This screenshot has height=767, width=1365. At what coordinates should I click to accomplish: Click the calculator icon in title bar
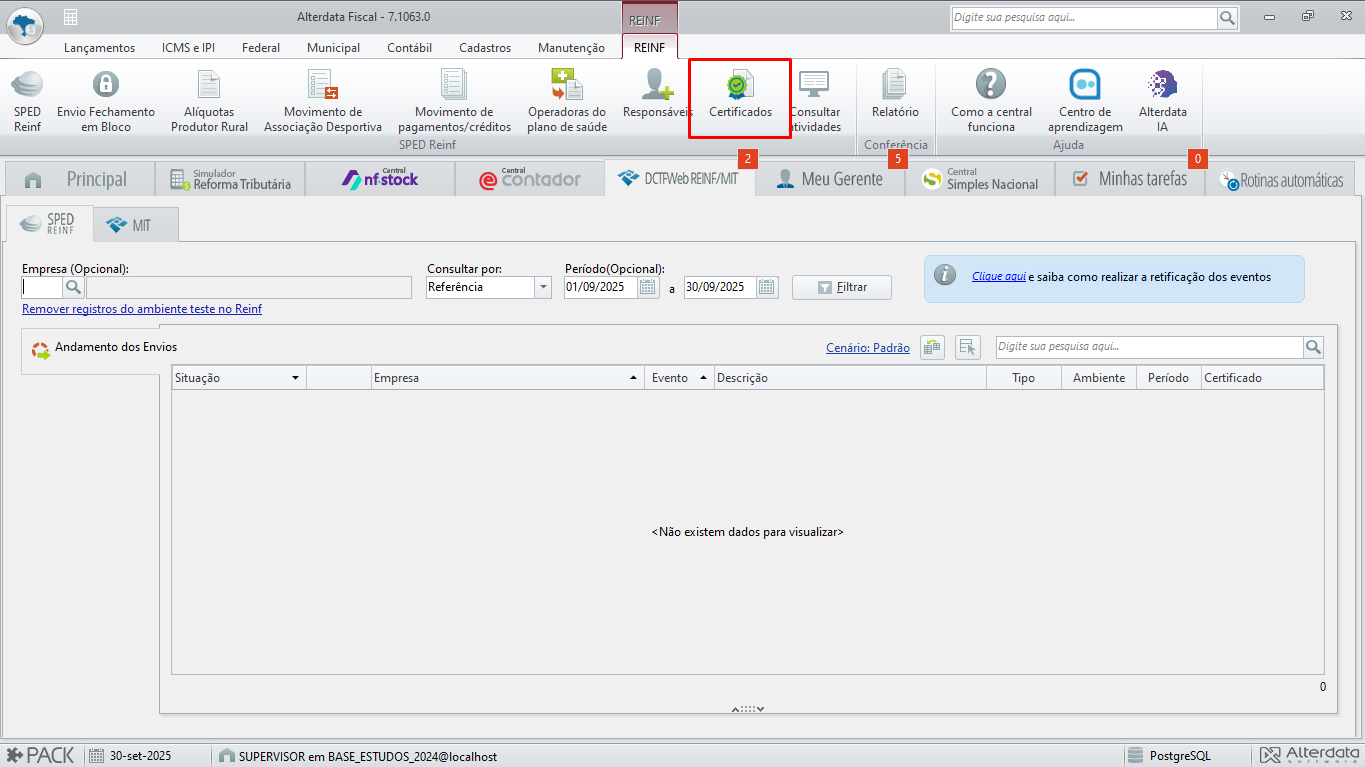[x=70, y=17]
